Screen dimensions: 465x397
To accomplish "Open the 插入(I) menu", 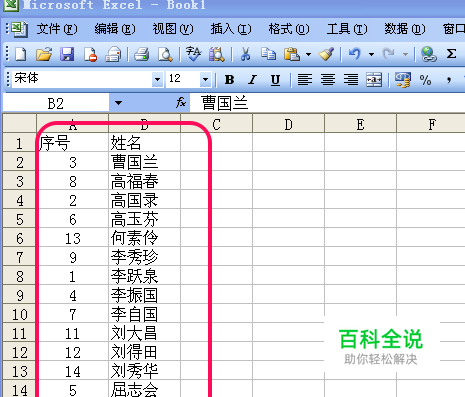I will [231, 29].
